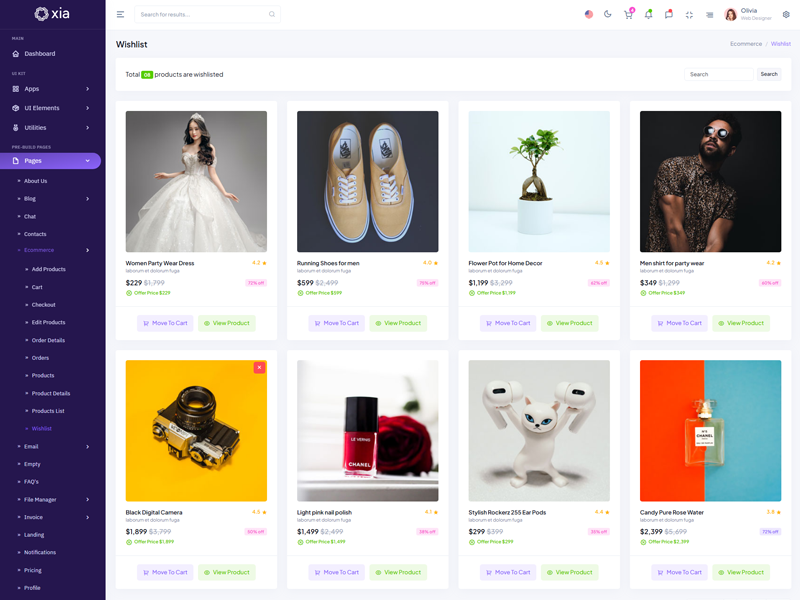
Task: Toggle fullscreen mode icon in header
Action: click(x=689, y=15)
